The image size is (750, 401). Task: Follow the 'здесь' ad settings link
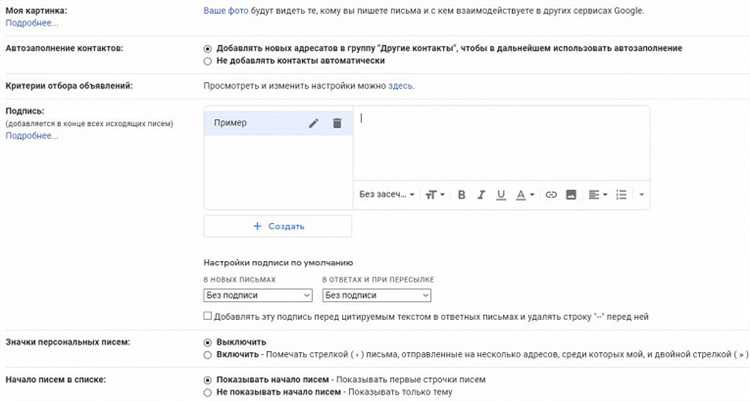tap(401, 86)
